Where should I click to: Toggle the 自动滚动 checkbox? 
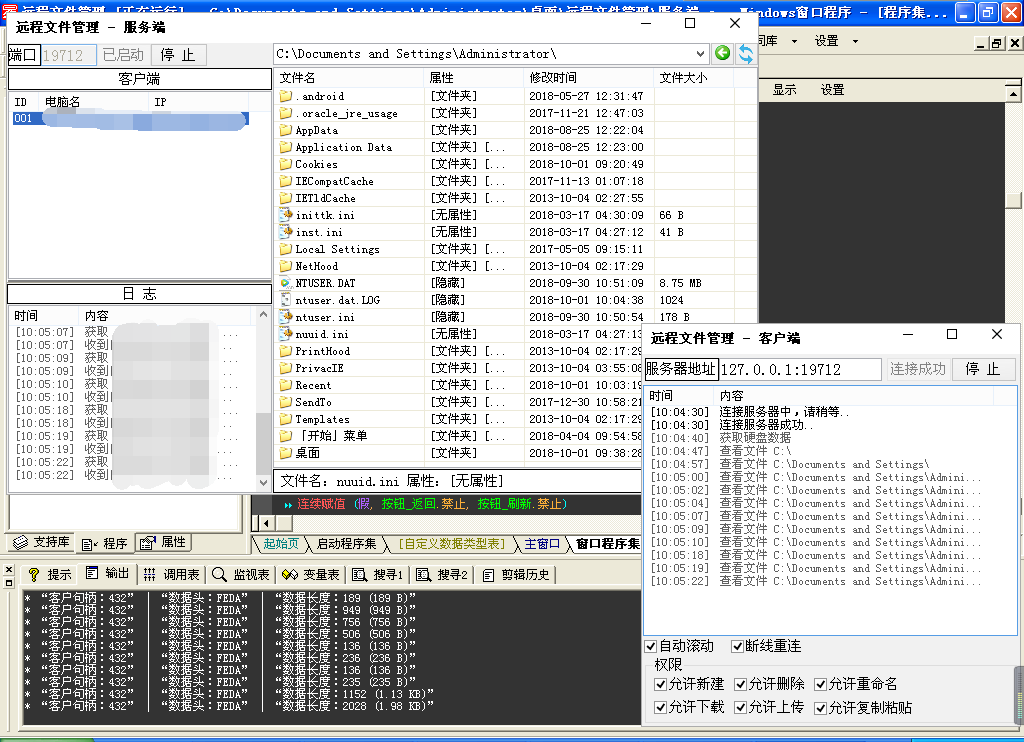click(652, 646)
